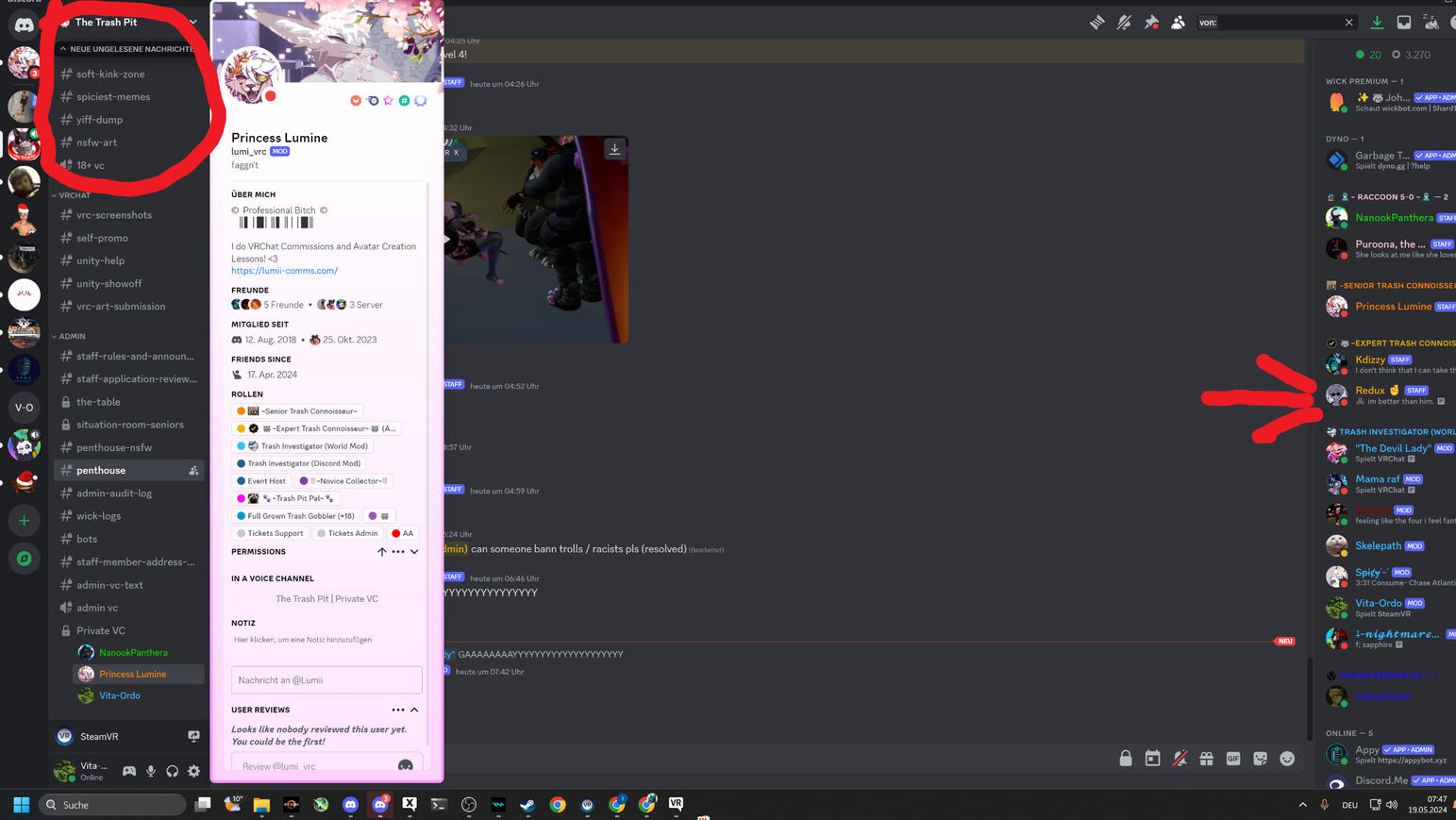Image resolution: width=1456 pixels, height=820 pixels.
Task: Click the Permissions up arrow
Action: coord(382,552)
